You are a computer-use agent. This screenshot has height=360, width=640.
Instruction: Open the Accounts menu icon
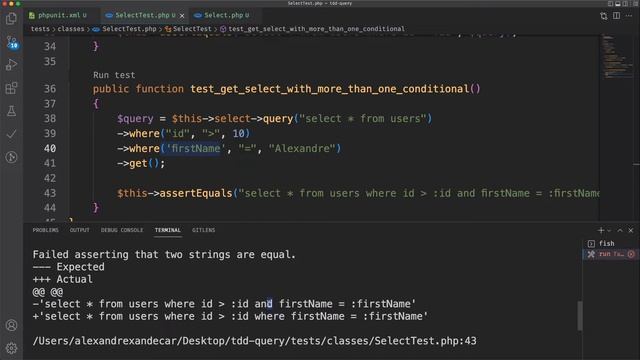(x=11, y=325)
